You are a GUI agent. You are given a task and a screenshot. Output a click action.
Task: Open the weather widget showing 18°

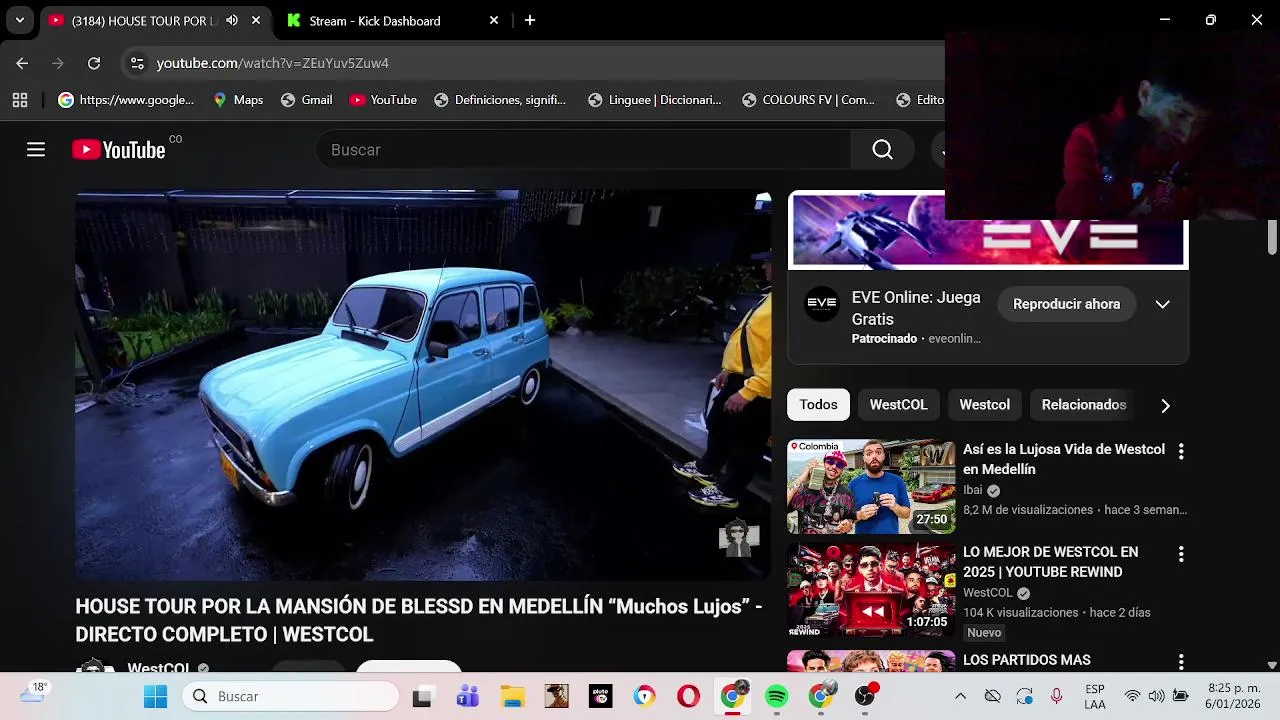click(34, 693)
